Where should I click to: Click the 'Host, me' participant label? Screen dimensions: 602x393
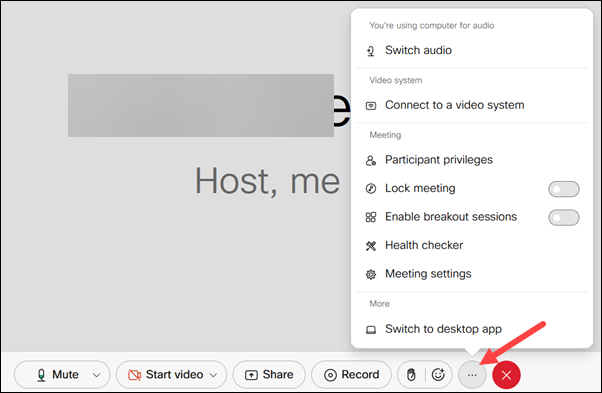click(x=268, y=181)
